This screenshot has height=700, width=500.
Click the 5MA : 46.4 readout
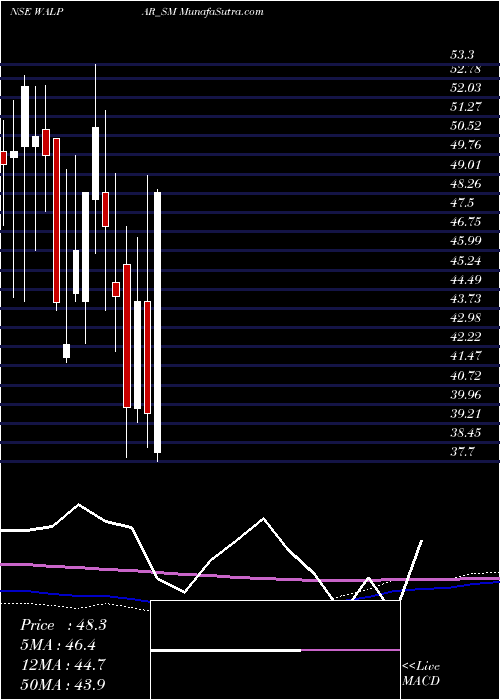pos(58,645)
